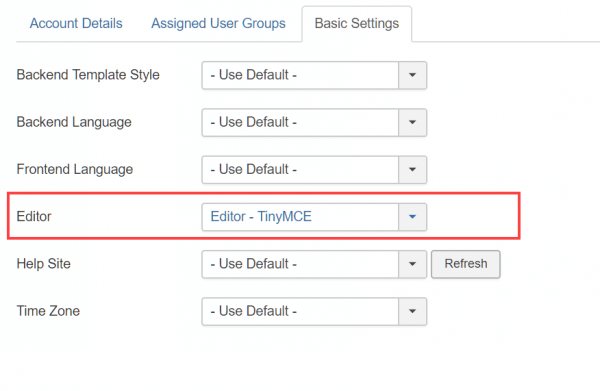
Task: Select the Basic Settings tab
Action: point(357,23)
